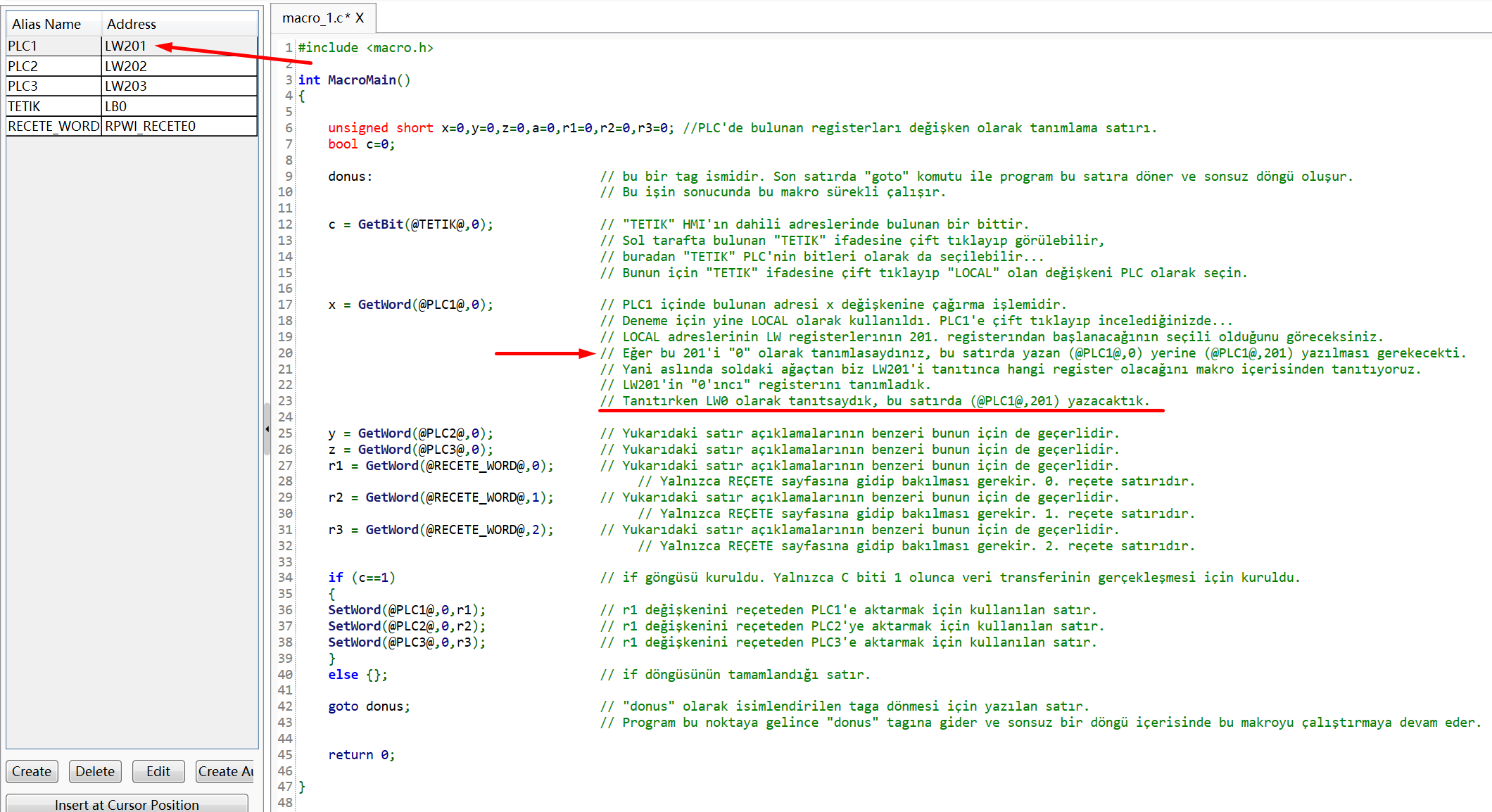Click the Create button
Image resolution: width=1492 pixels, height=812 pixels.
point(32,771)
